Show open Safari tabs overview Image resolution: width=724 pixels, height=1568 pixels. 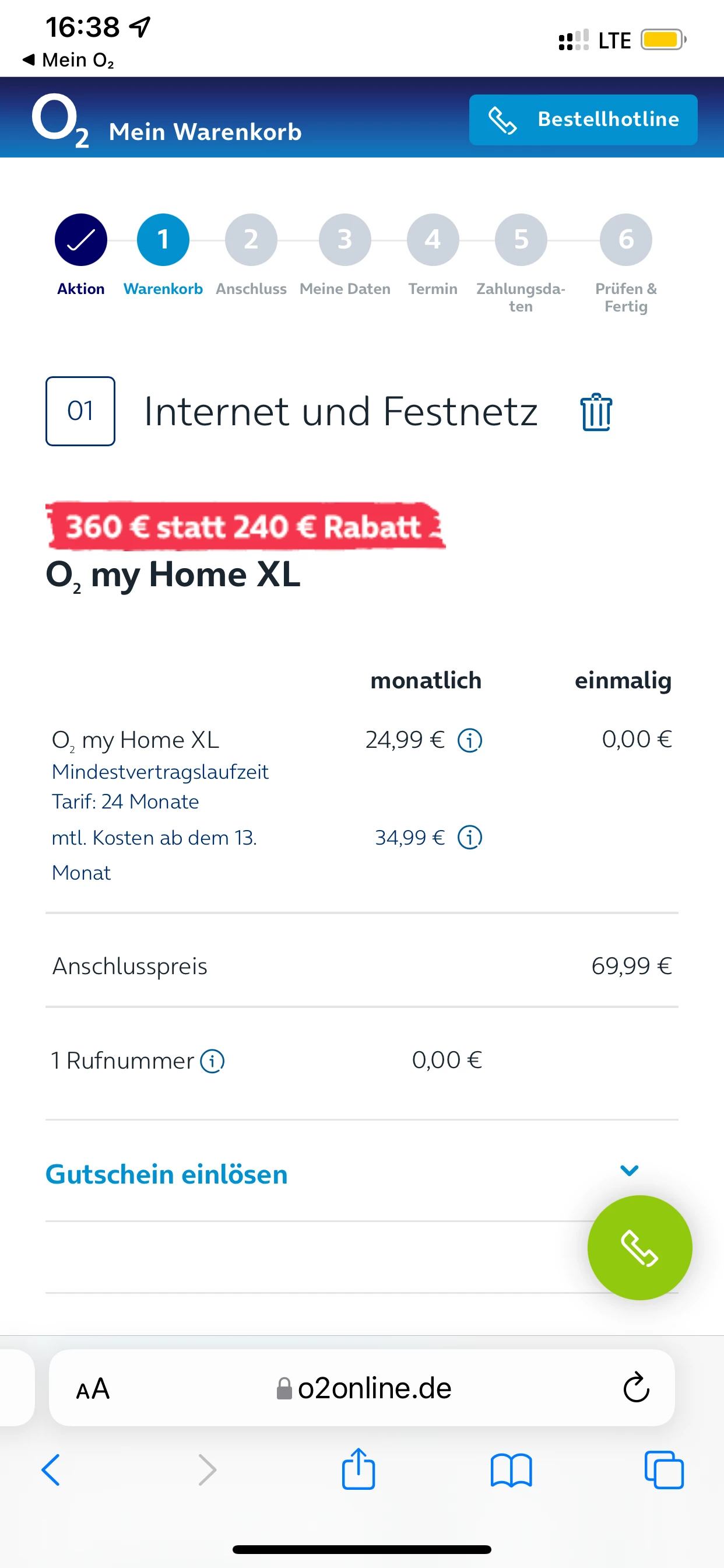pyautogui.click(x=664, y=1471)
